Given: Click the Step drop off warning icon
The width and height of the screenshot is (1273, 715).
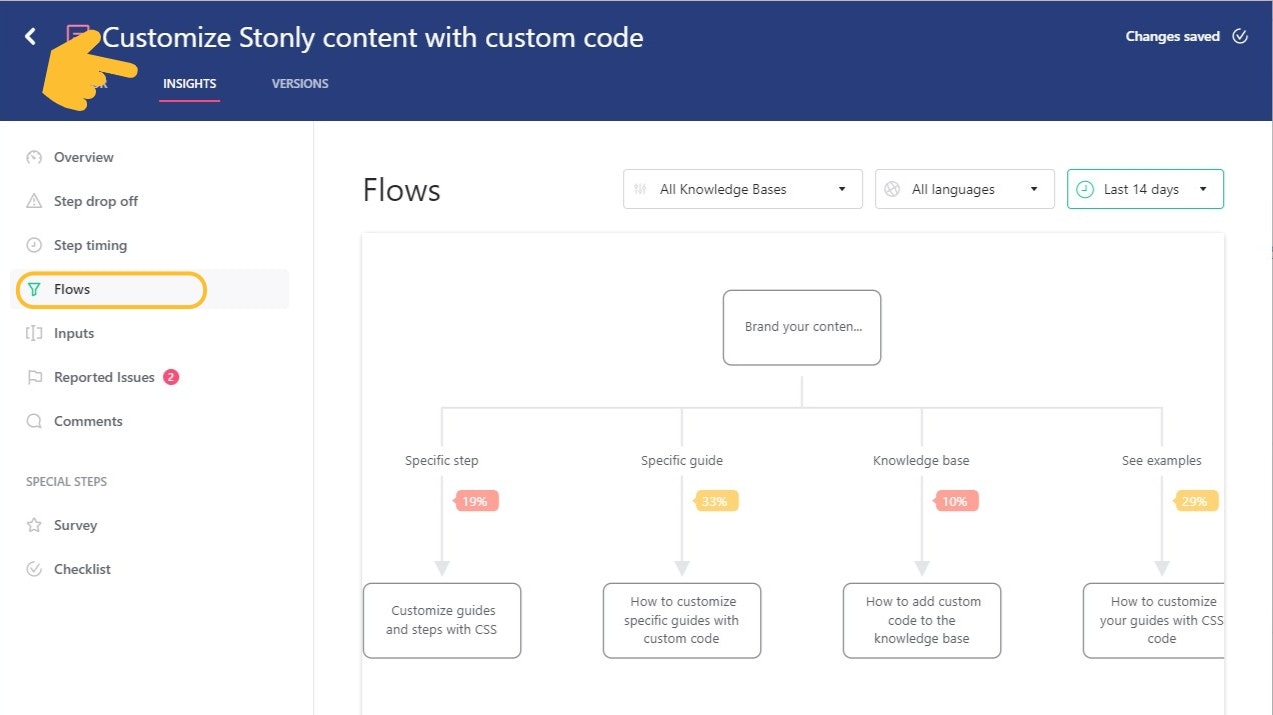Looking at the screenshot, I should coord(34,201).
